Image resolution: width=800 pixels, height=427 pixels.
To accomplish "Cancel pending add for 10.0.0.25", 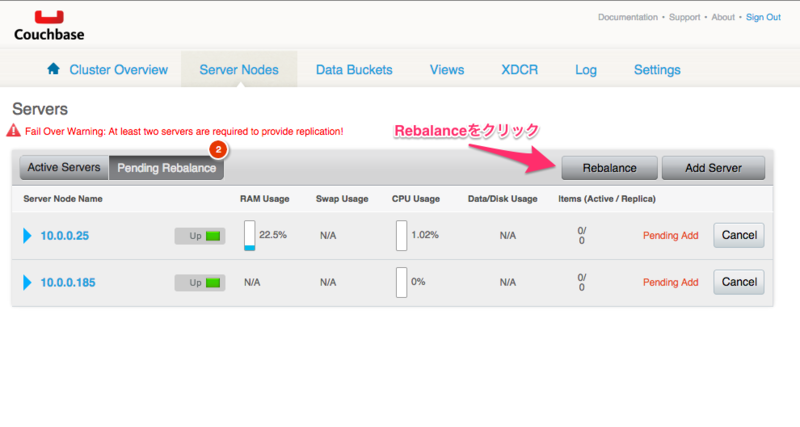I will 739,235.
